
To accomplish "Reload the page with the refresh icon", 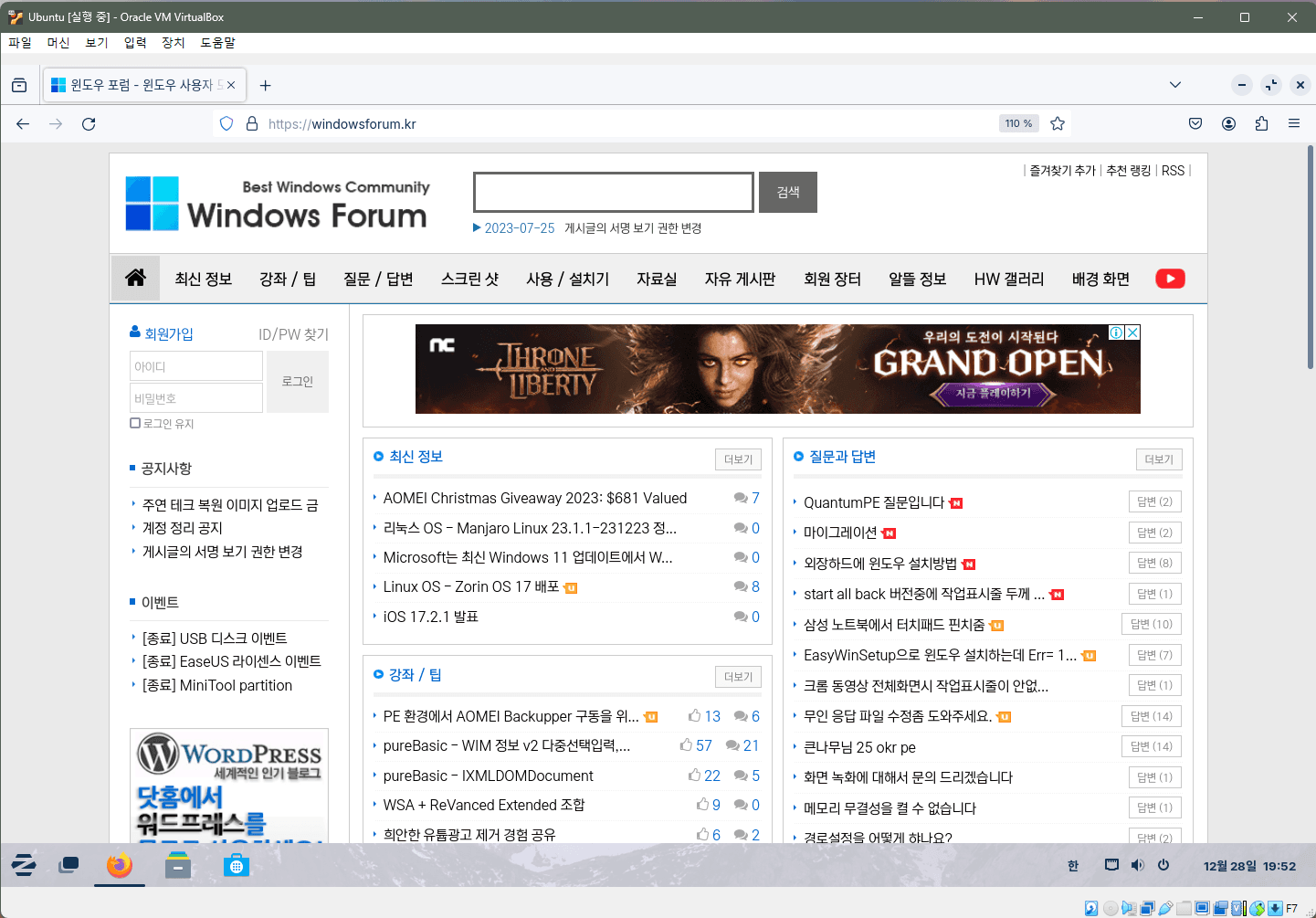I will click(89, 124).
